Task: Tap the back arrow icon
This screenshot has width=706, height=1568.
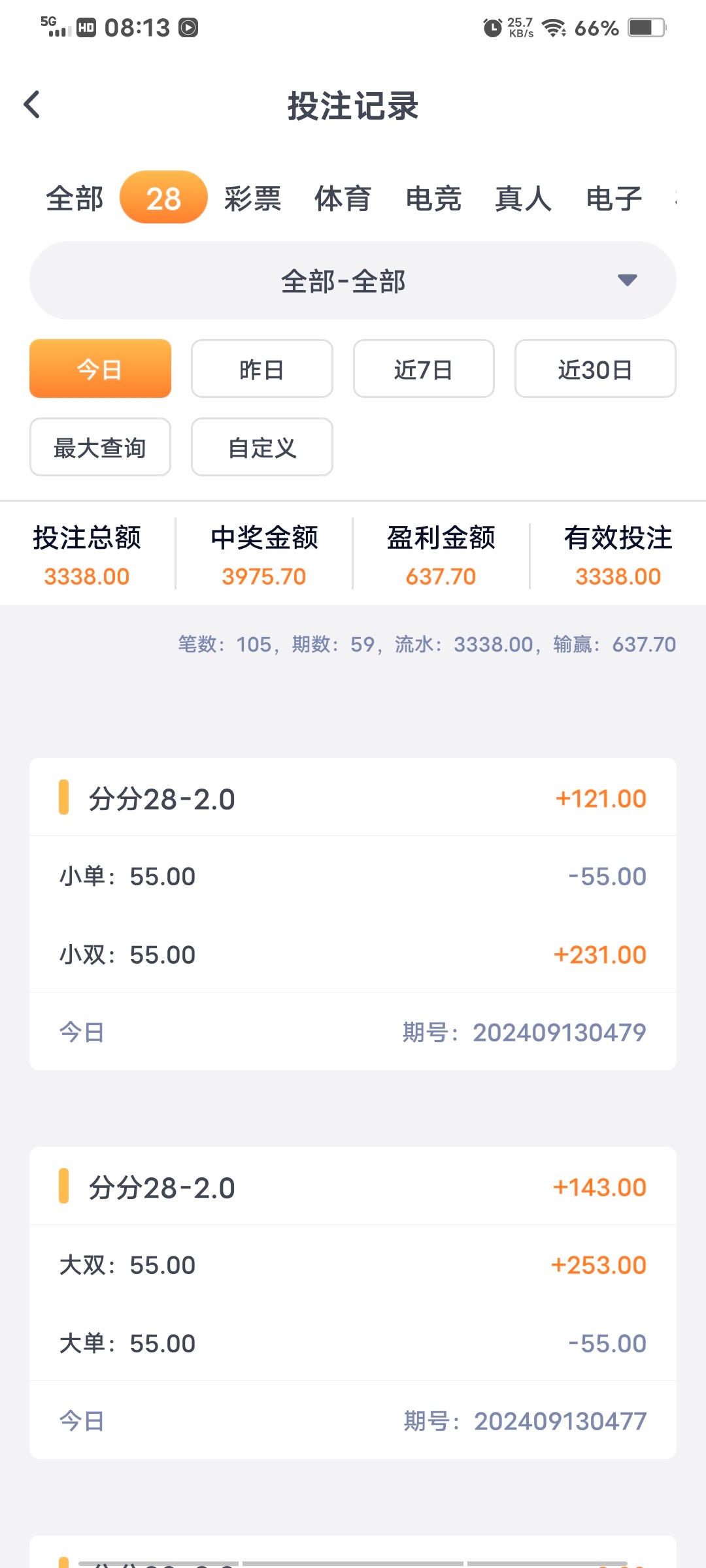Action: [x=32, y=105]
